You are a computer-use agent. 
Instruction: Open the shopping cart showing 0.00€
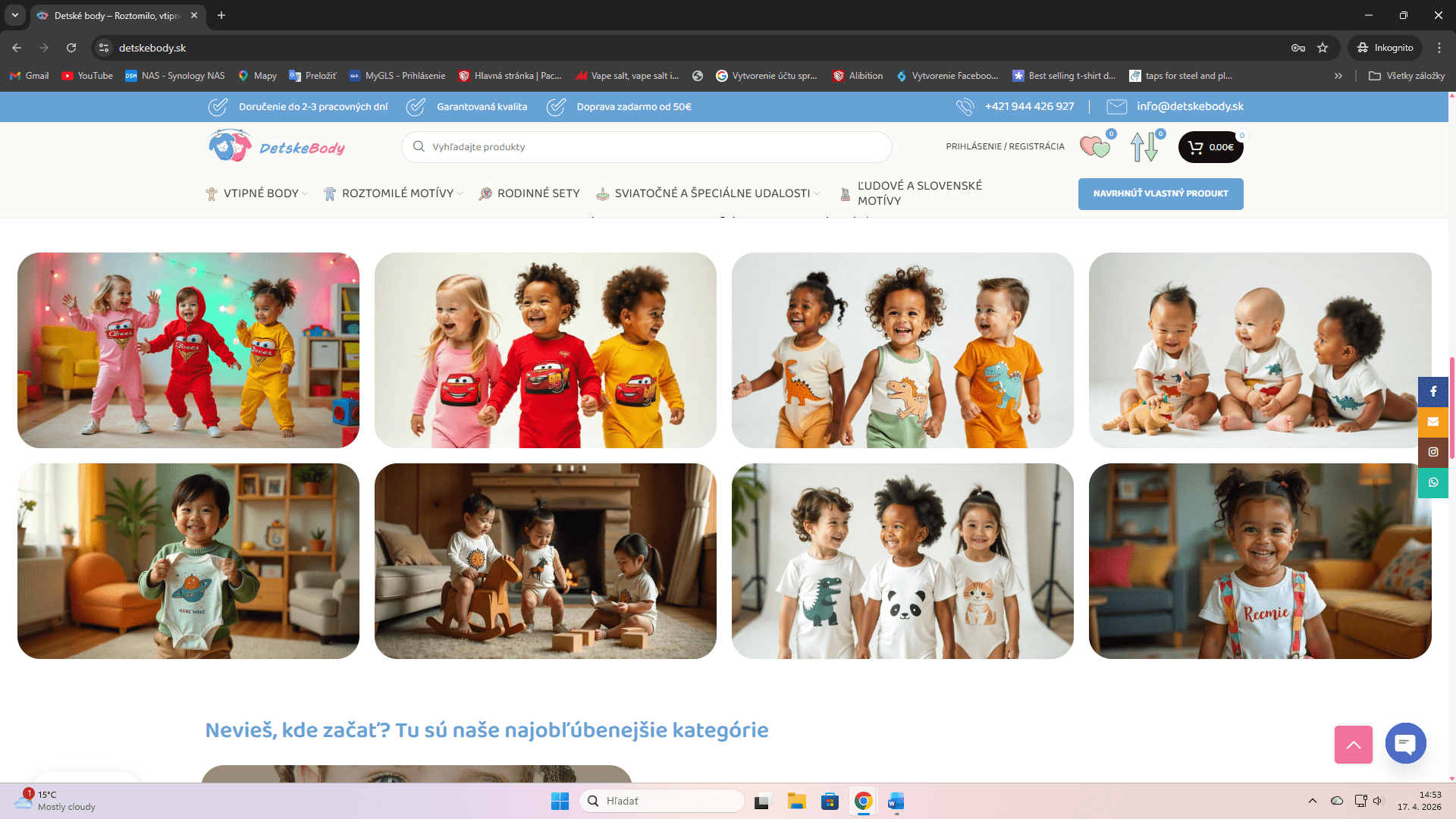click(1210, 147)
